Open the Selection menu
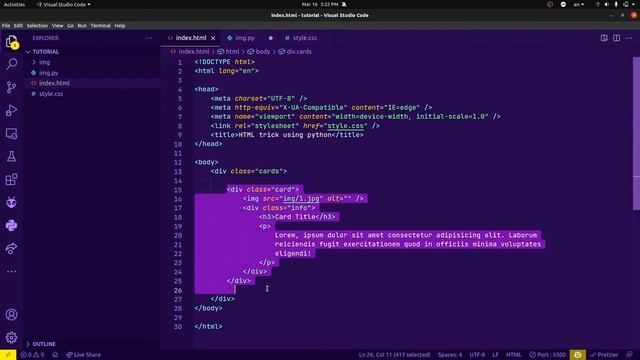Viewport: 640px width, 360px height. point(37,26)
